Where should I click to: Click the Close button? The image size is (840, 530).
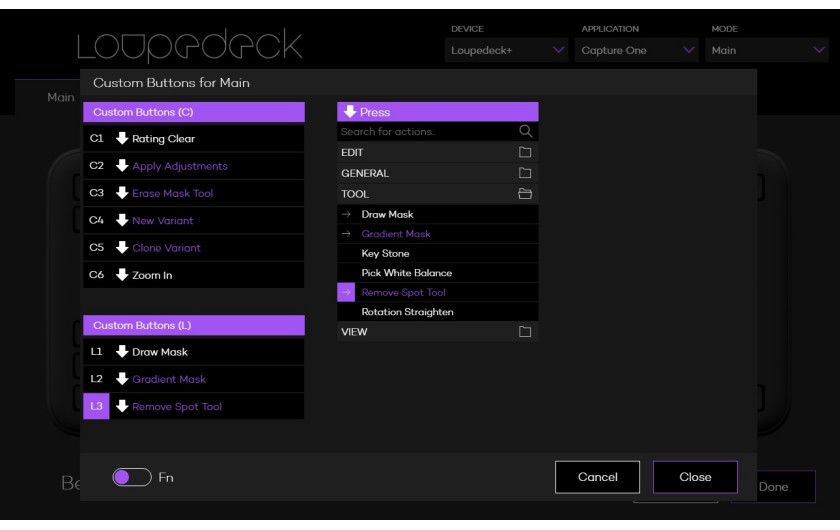(695, 477)
